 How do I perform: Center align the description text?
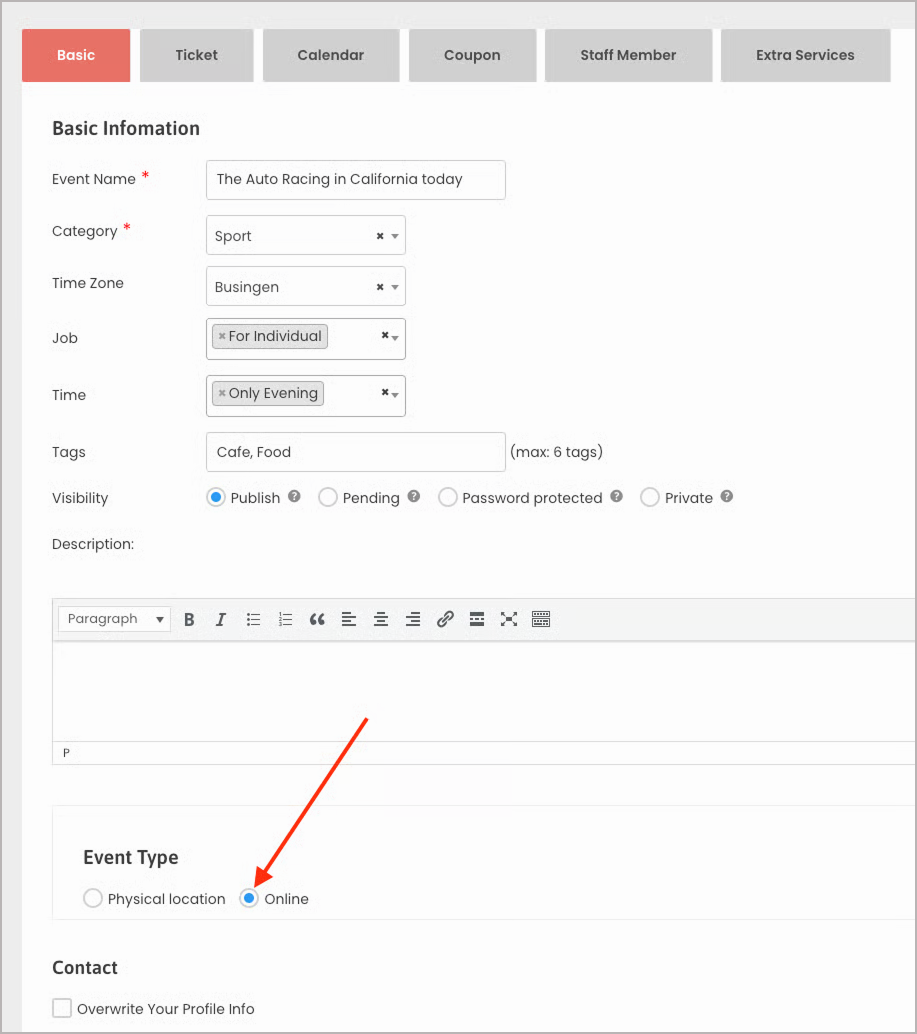click(381, 620)
